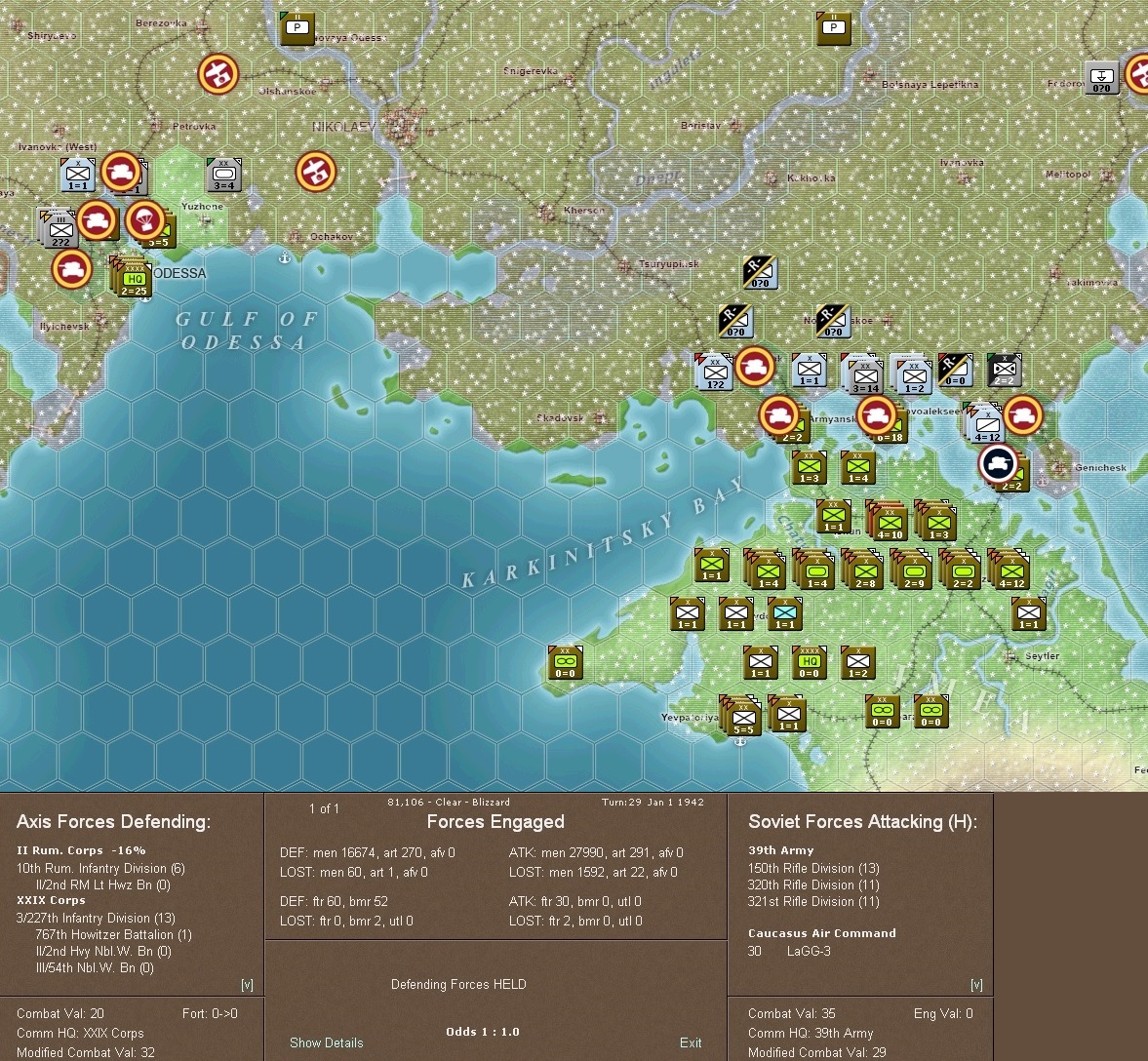Image resolution: width=1148 pixels, height=1061 pixels.
Task: Click the Defending Forces HELD result text
Action: point(458,984)
